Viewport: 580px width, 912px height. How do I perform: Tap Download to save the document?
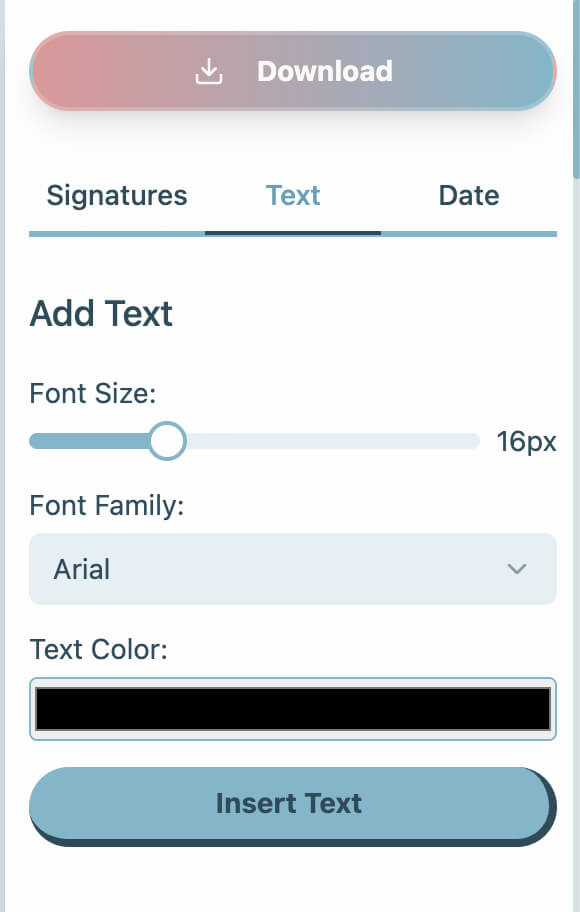(x=293, y=70)
